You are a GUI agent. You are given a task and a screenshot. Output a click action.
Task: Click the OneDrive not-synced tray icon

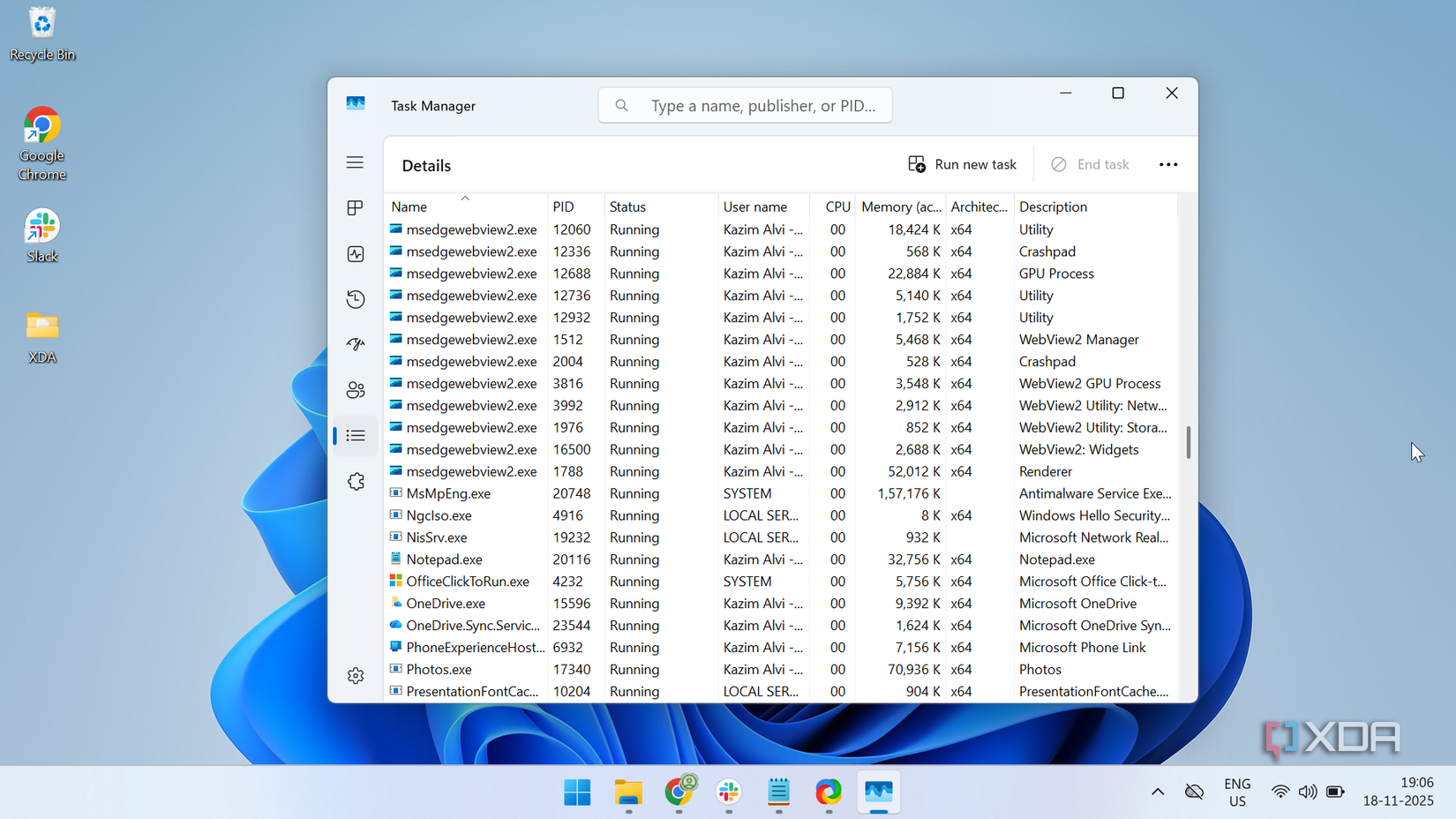[x=1195, y=793]
